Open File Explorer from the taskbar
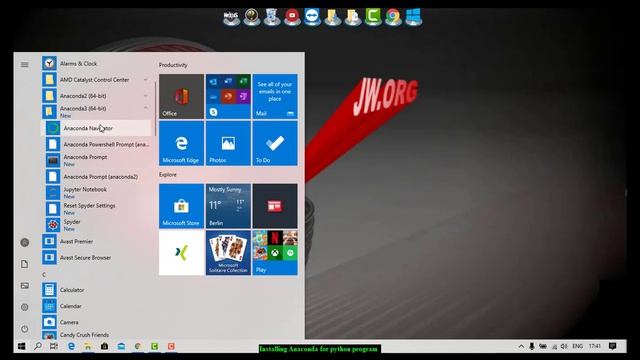This screenshot has height=360, width=640. click(x=88, y=346)
